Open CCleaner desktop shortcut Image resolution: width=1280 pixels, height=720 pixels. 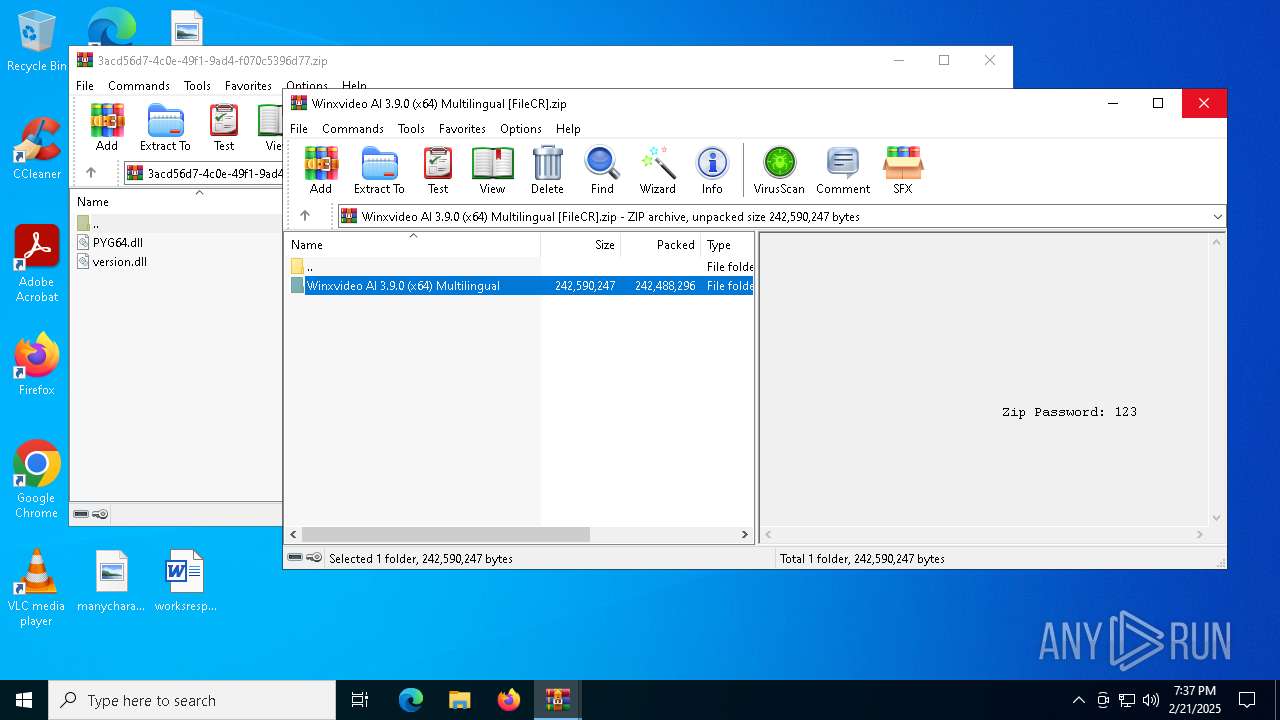click(x=36, y=148)
